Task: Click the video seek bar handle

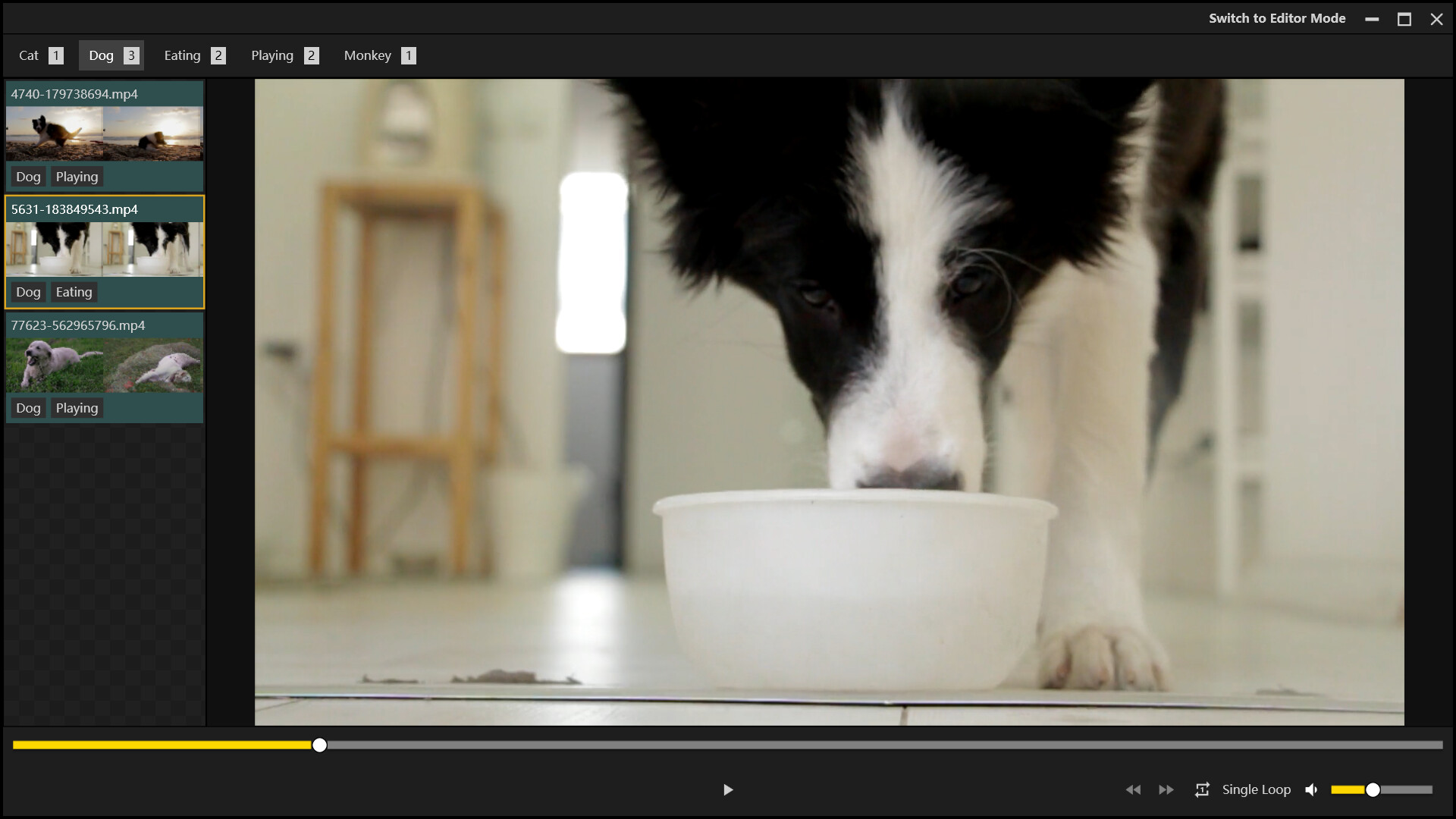Action: (320, 745)
